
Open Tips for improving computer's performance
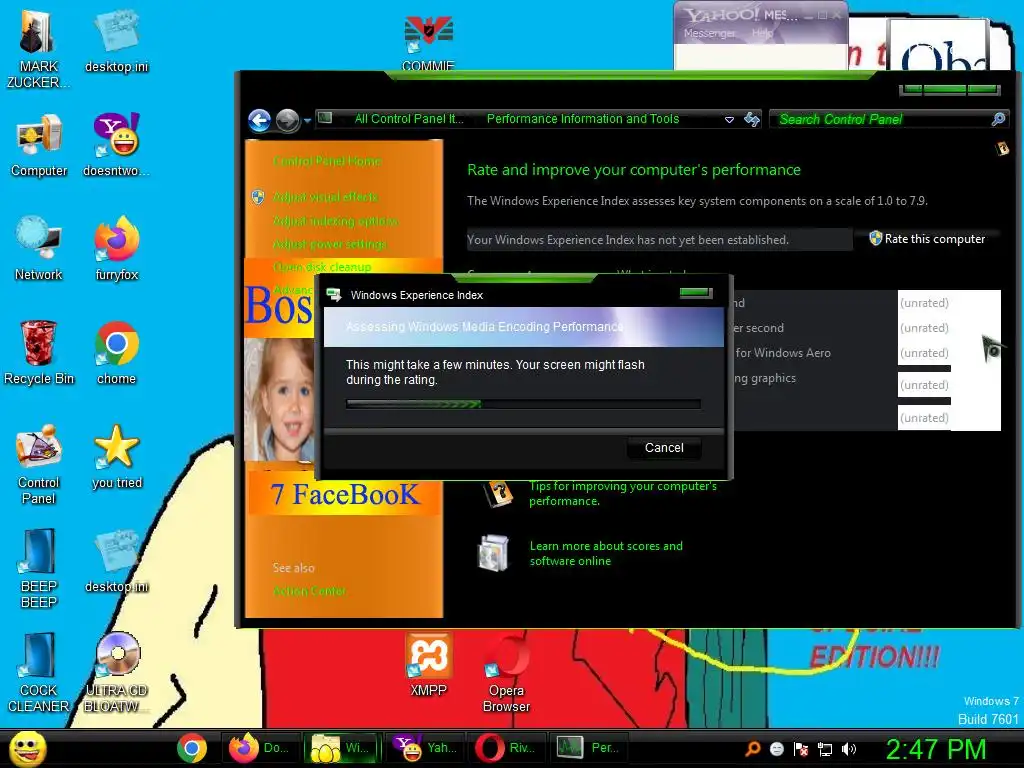623,494
